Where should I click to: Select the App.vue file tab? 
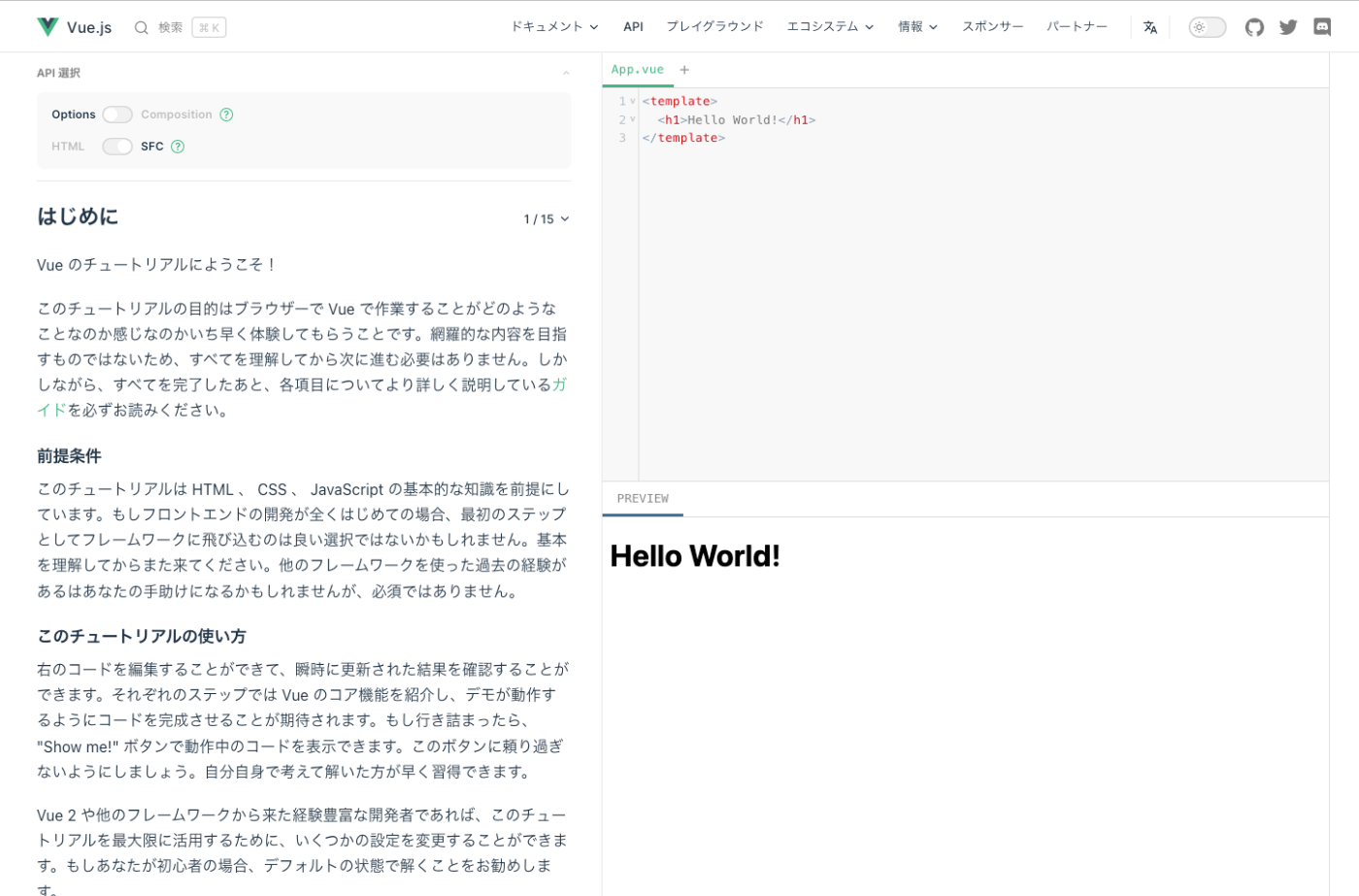[638, 70]
